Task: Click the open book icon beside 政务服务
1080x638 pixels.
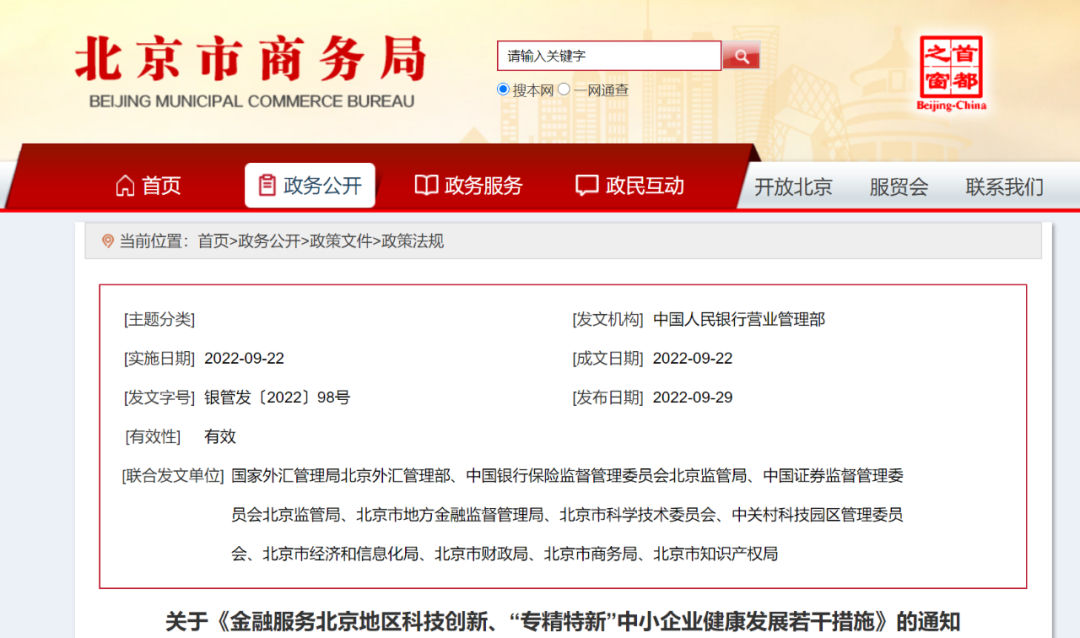Action: point(426,185)
